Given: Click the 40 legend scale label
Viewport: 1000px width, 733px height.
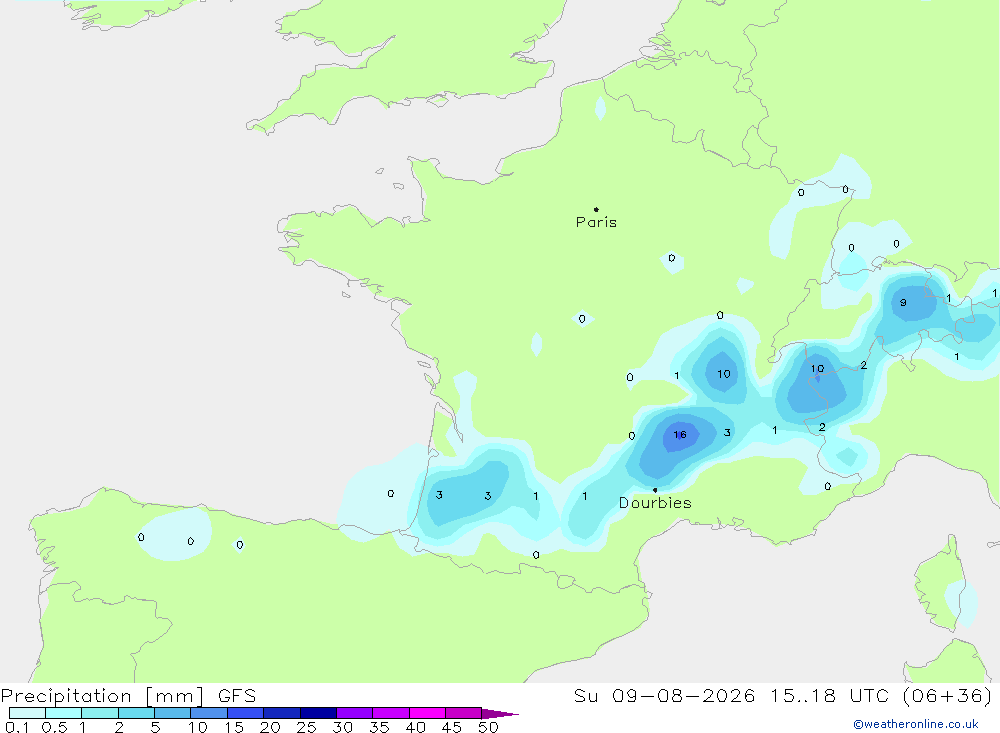Looking at the screenshot, I should [x=415, y=727].
